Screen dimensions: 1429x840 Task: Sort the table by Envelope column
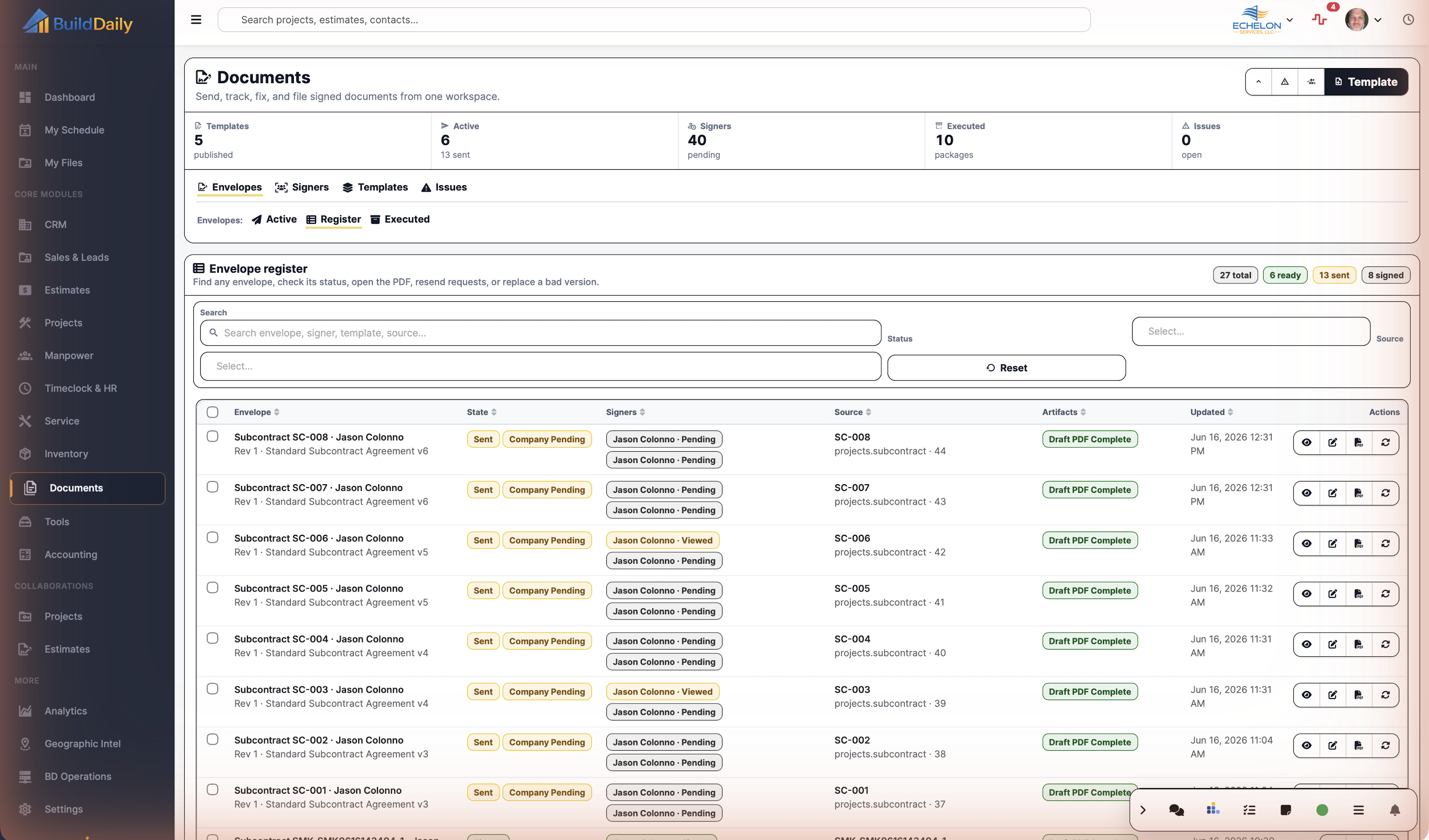[256, 412]
